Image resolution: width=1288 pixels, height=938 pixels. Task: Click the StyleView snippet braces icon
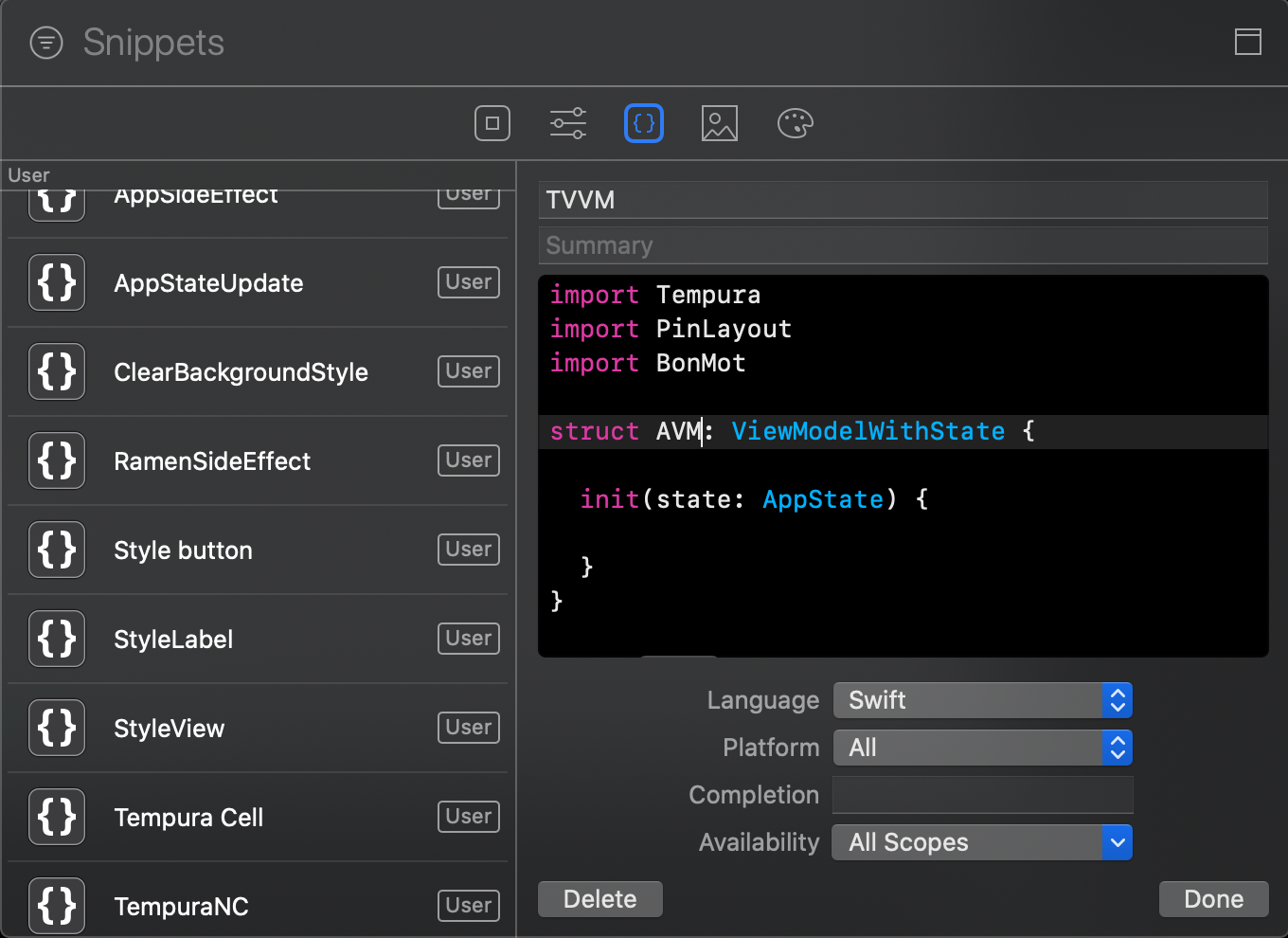(56, 728)
